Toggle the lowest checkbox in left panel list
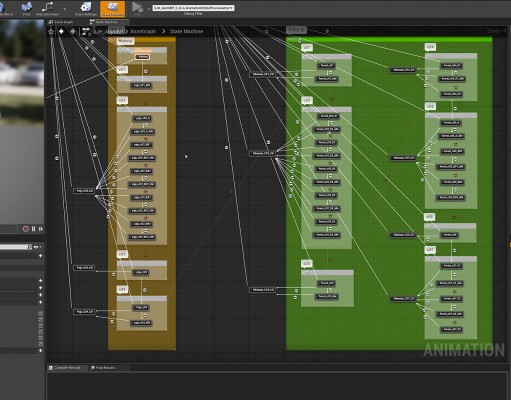This screenshot has width=511, height=400. 40,343
